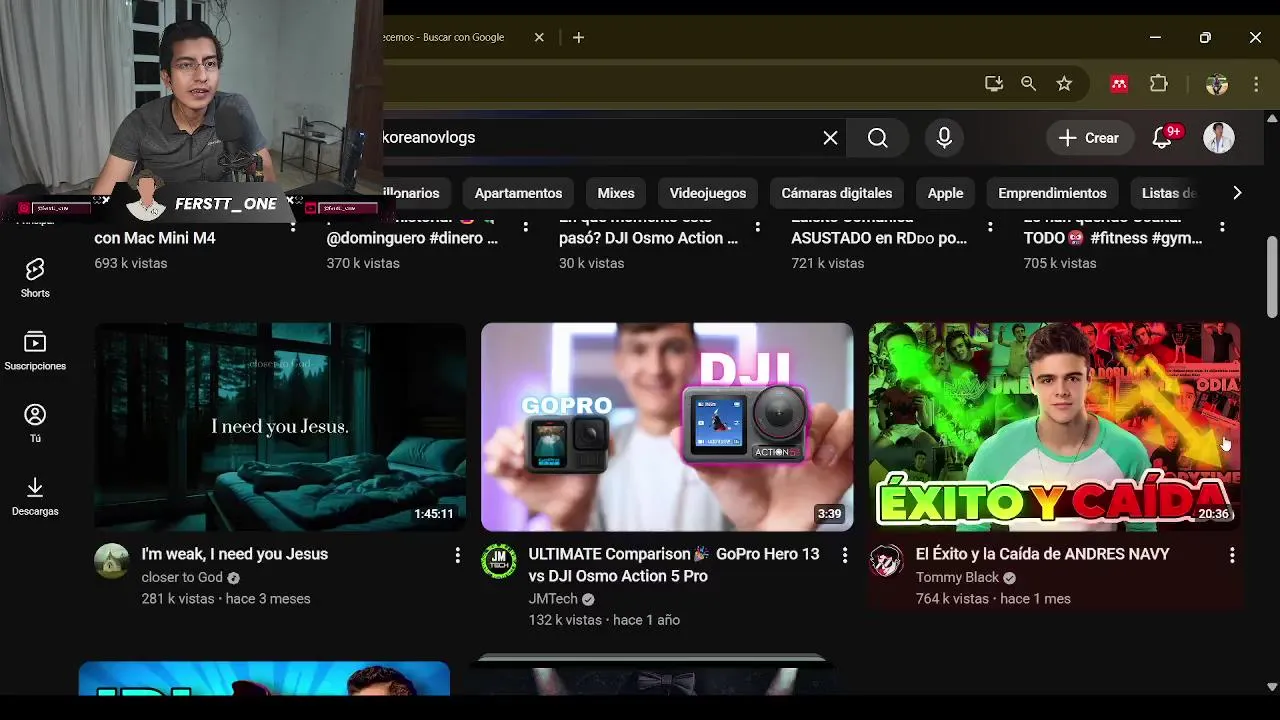Open Chrome profile avatar in toolbar
Image resolution: width=1280 pixels, height=720 pixels.
coord(1217,84)
